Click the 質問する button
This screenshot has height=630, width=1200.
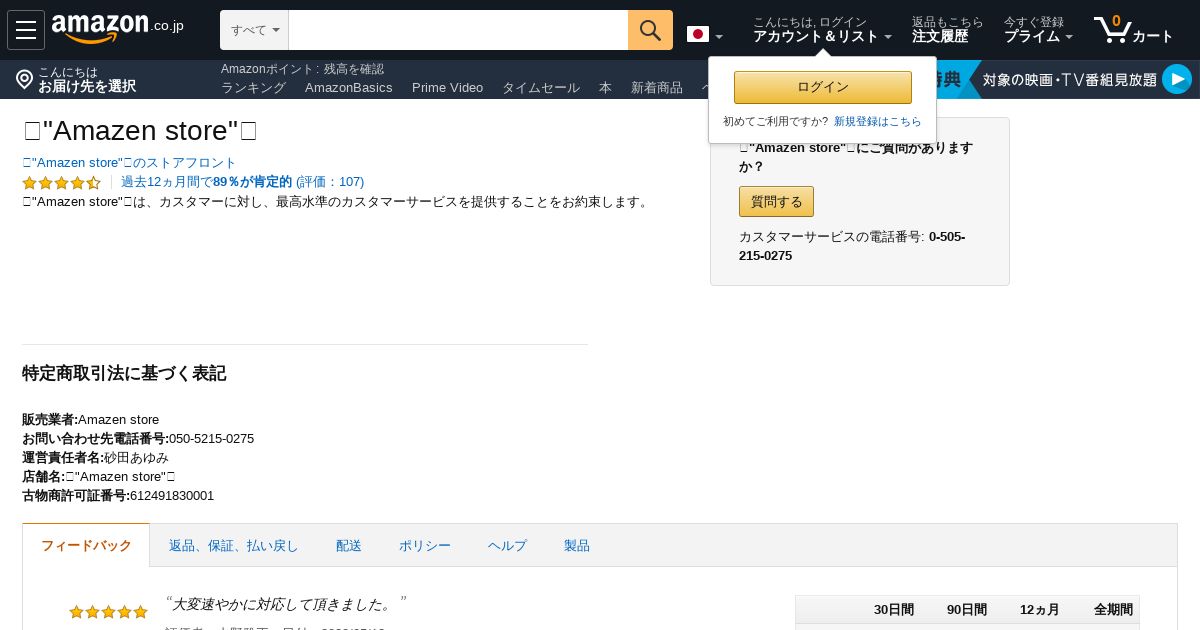776,201
